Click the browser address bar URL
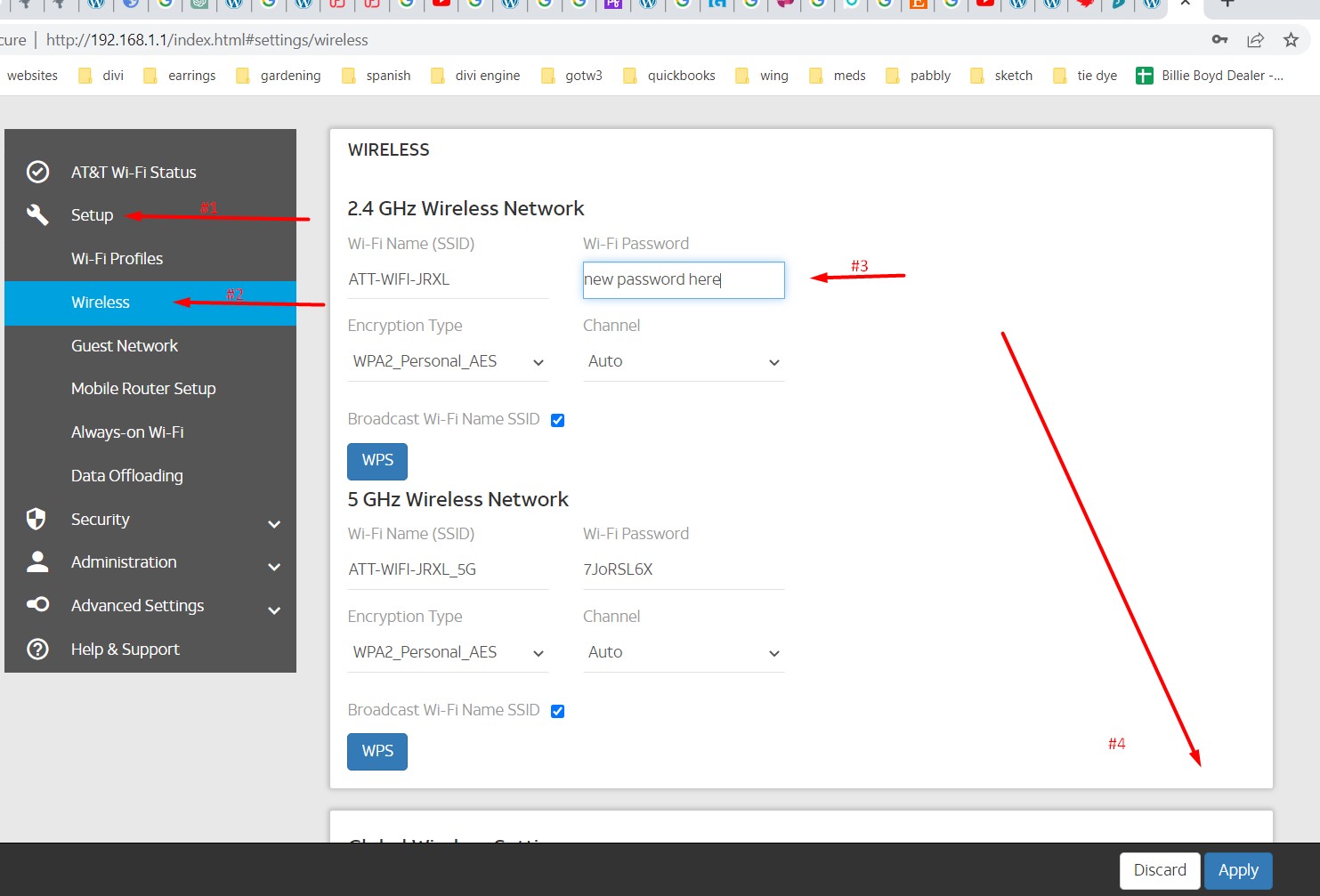The image size is (1320, 896). (207, 40)
